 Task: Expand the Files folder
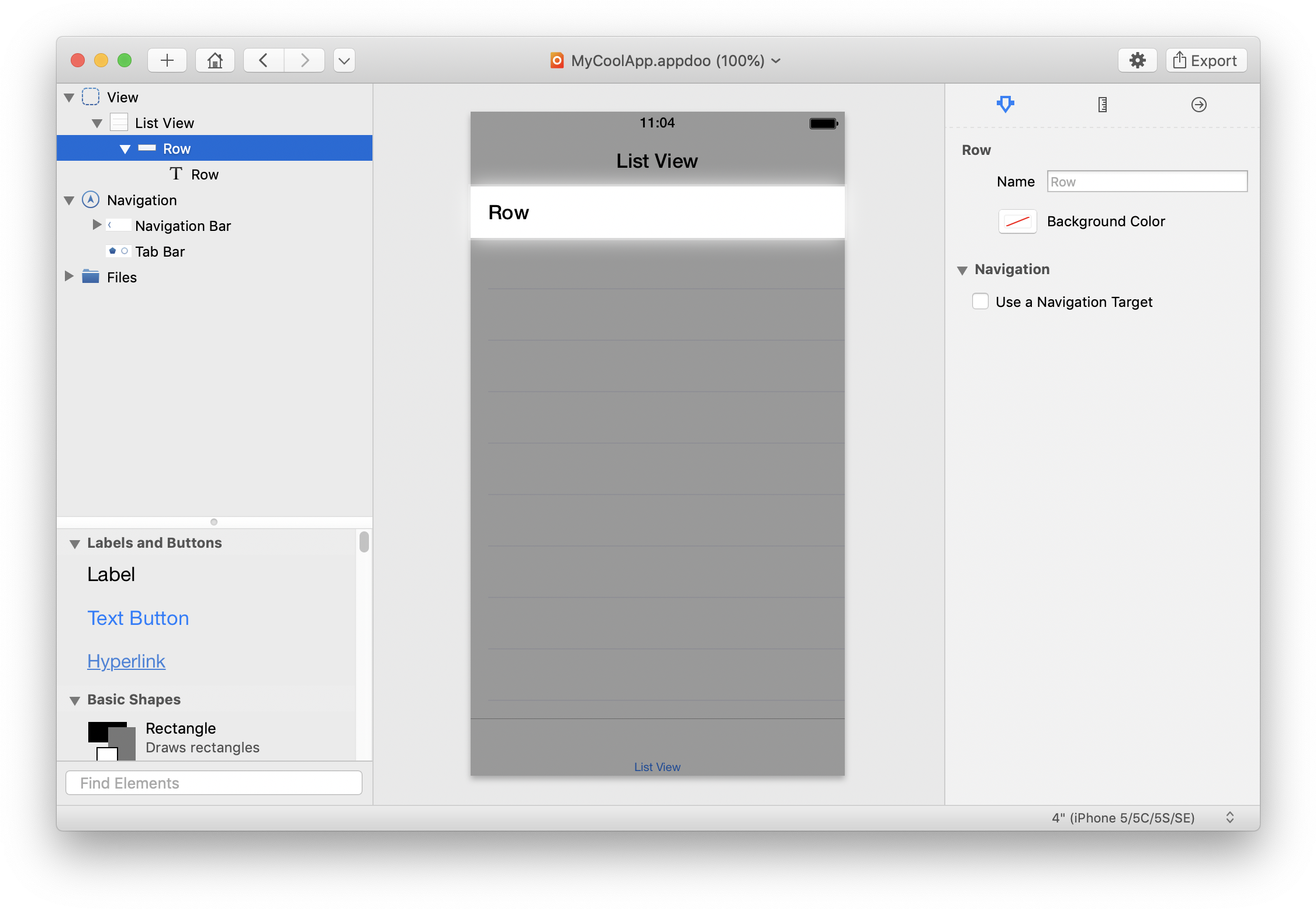69,276
